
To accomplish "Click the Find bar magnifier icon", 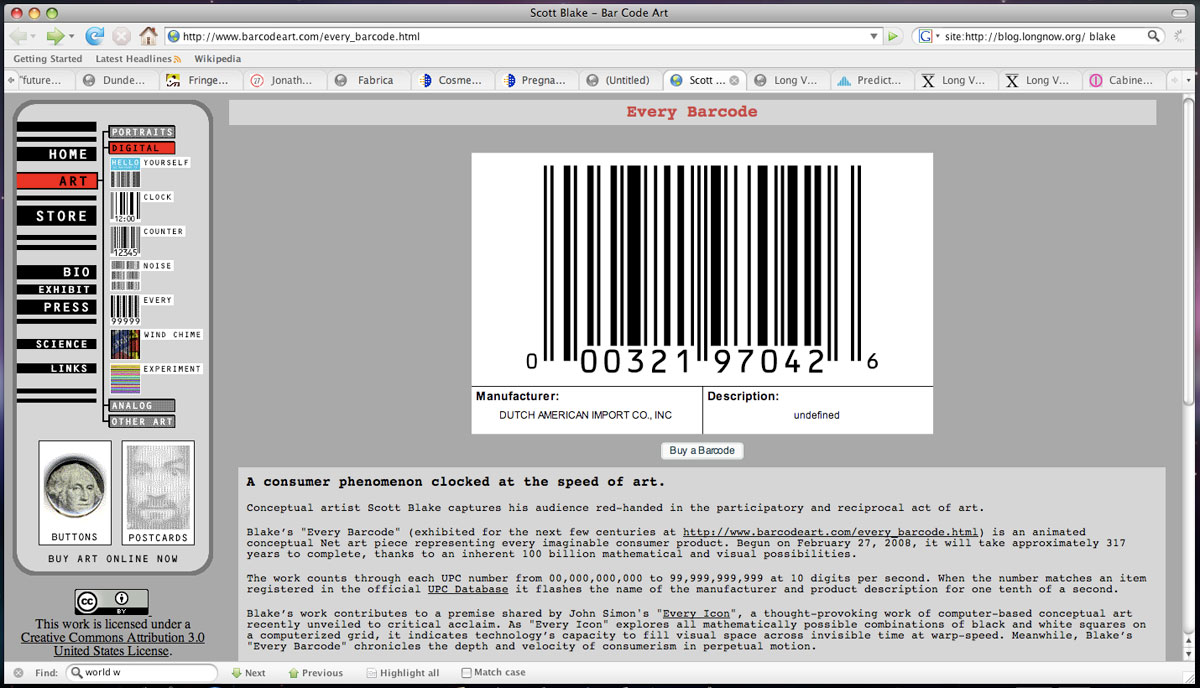I will click(x=76, y=673).
